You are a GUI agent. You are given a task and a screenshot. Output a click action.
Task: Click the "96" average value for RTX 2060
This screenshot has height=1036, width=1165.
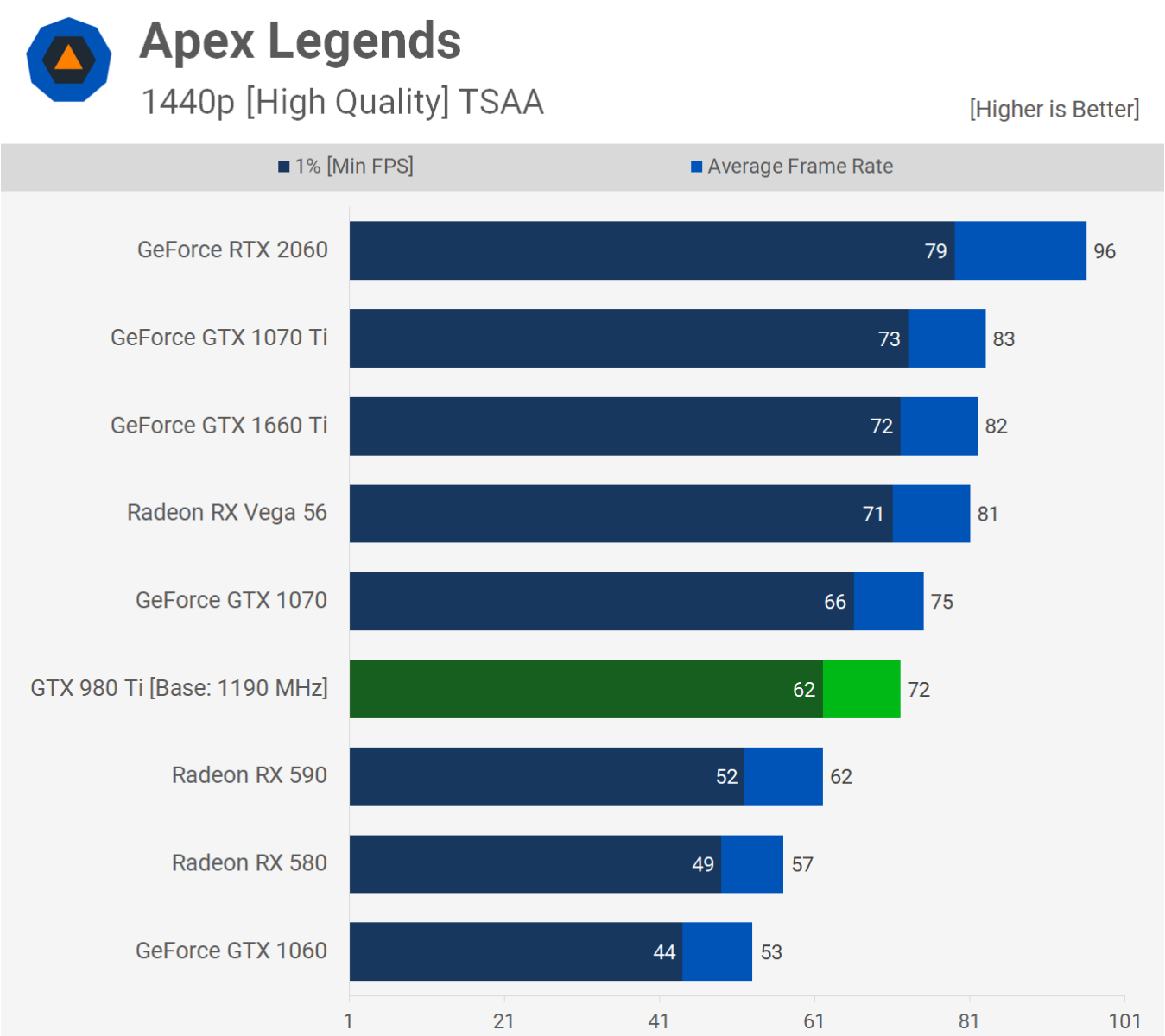[x=1105, y=251]
